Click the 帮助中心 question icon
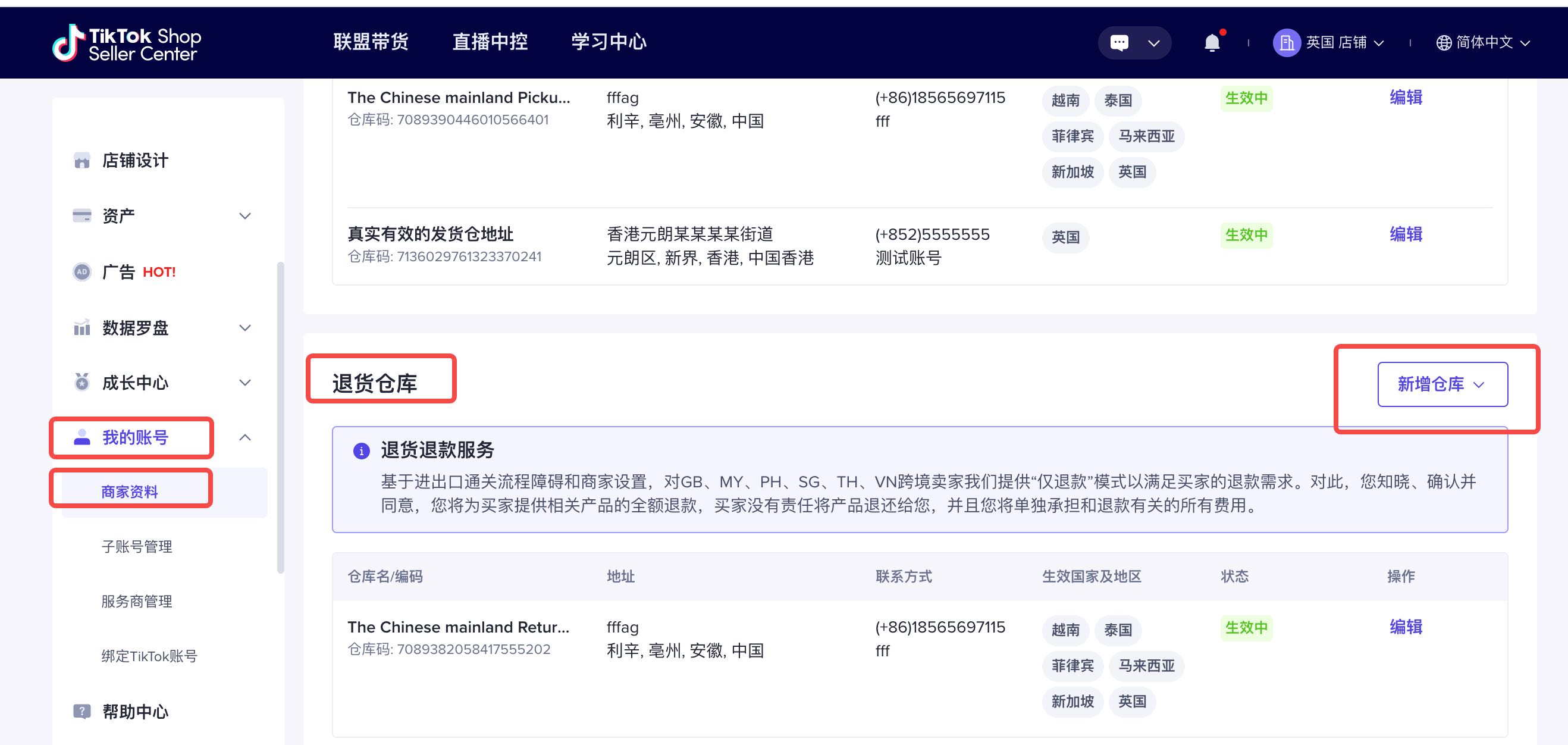Image resolution: width=1568 pixels, height=745 pixels. (81, 711)
